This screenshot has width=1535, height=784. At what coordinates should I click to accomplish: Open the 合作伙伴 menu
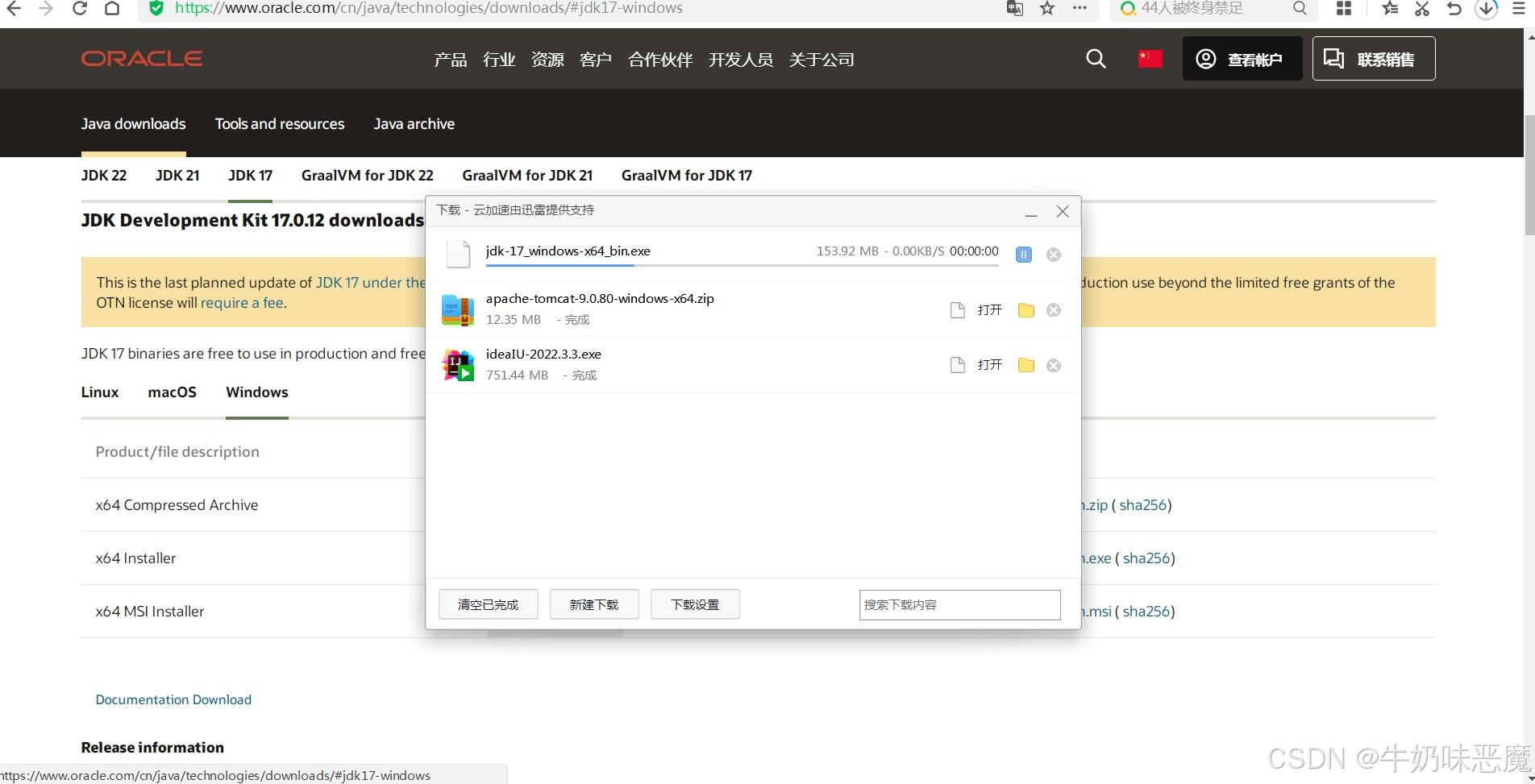(660, 60)
